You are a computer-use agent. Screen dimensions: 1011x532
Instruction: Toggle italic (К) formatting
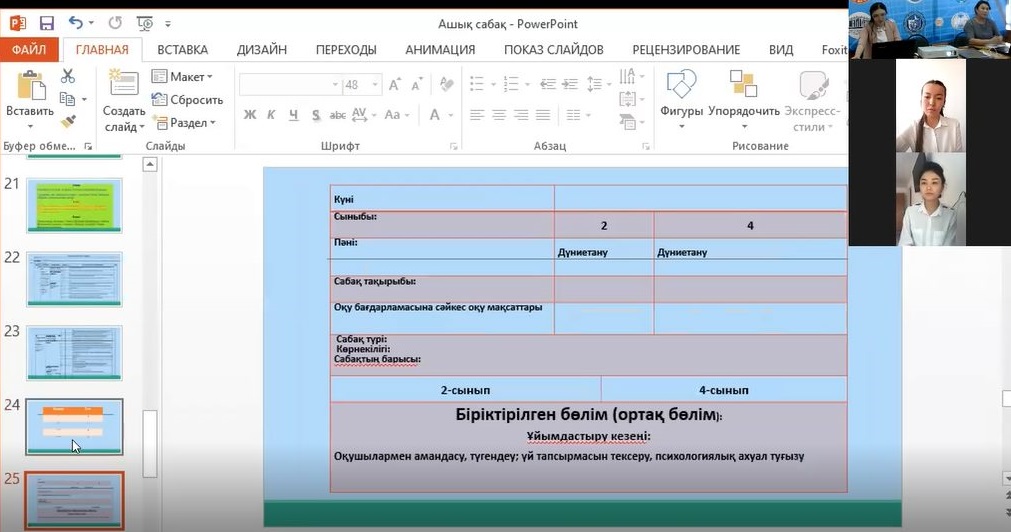[272, 115]
